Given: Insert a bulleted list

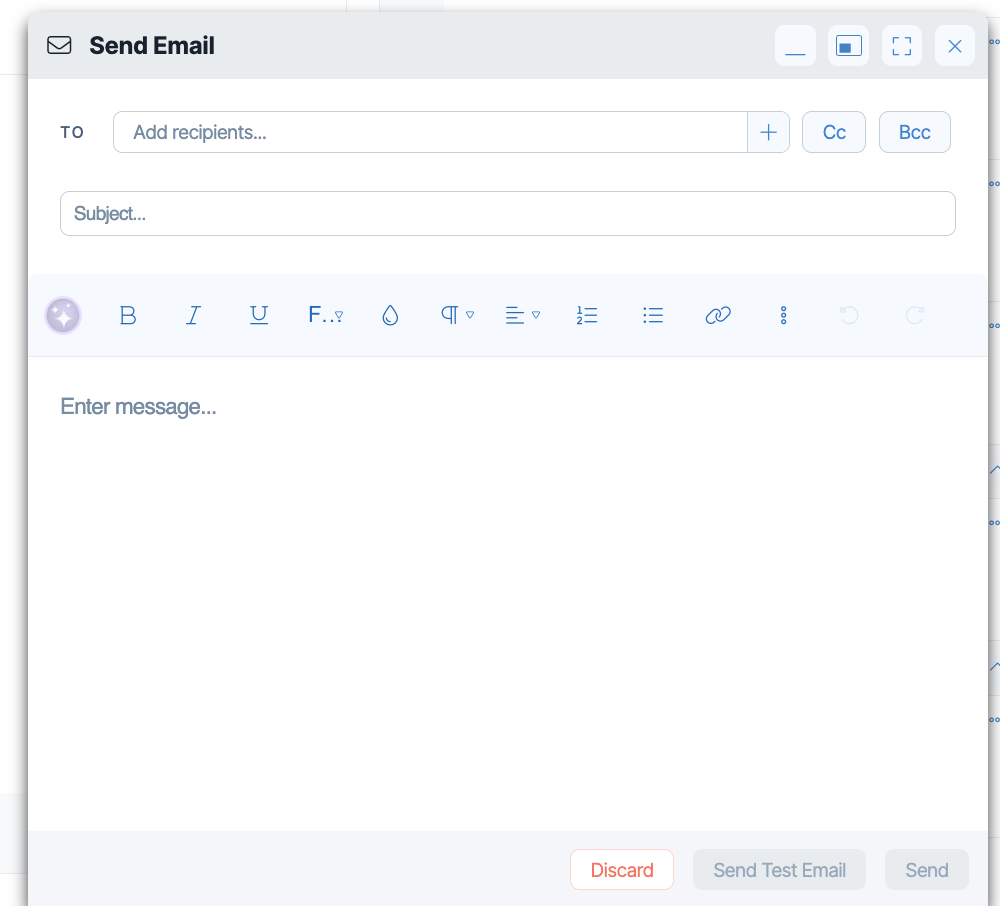Looking at the screenshot, I should click(652, 315).
